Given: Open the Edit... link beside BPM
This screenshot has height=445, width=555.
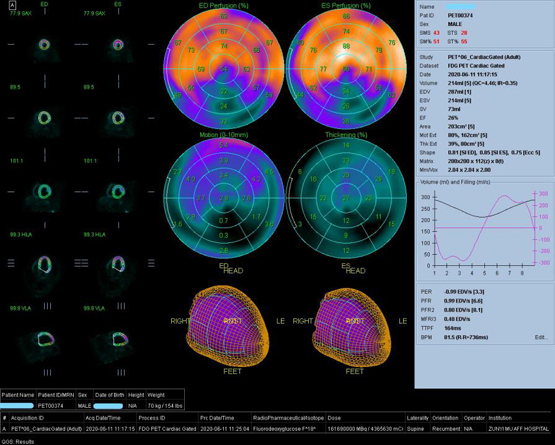Looking at the screenshot, I should (541, 337).
